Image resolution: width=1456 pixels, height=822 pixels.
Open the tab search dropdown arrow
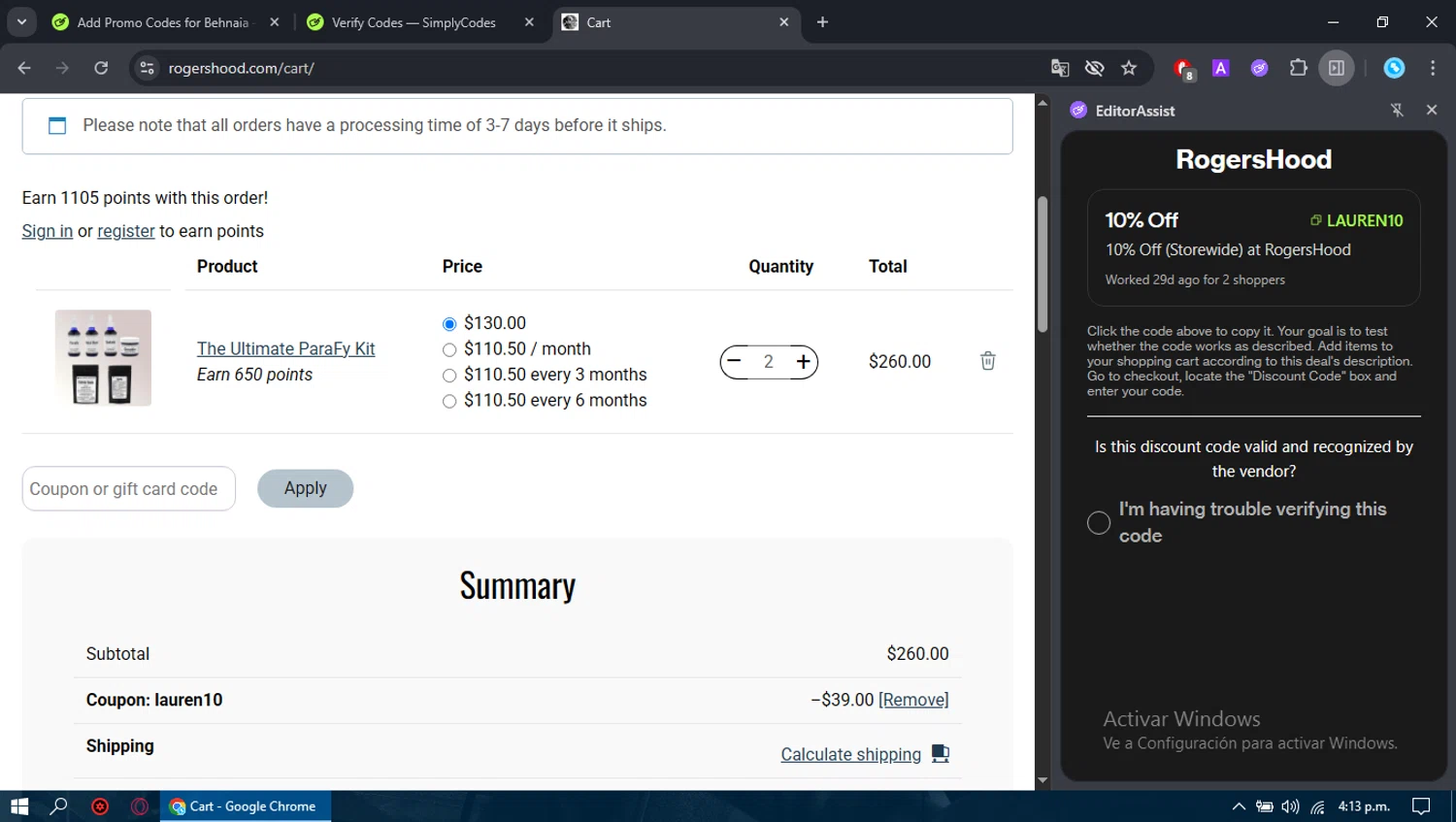[x=20, y=21]
